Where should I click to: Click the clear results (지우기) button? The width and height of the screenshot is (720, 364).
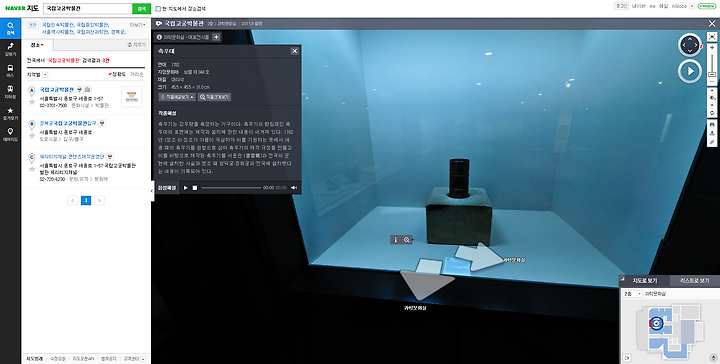click(137, 45)
